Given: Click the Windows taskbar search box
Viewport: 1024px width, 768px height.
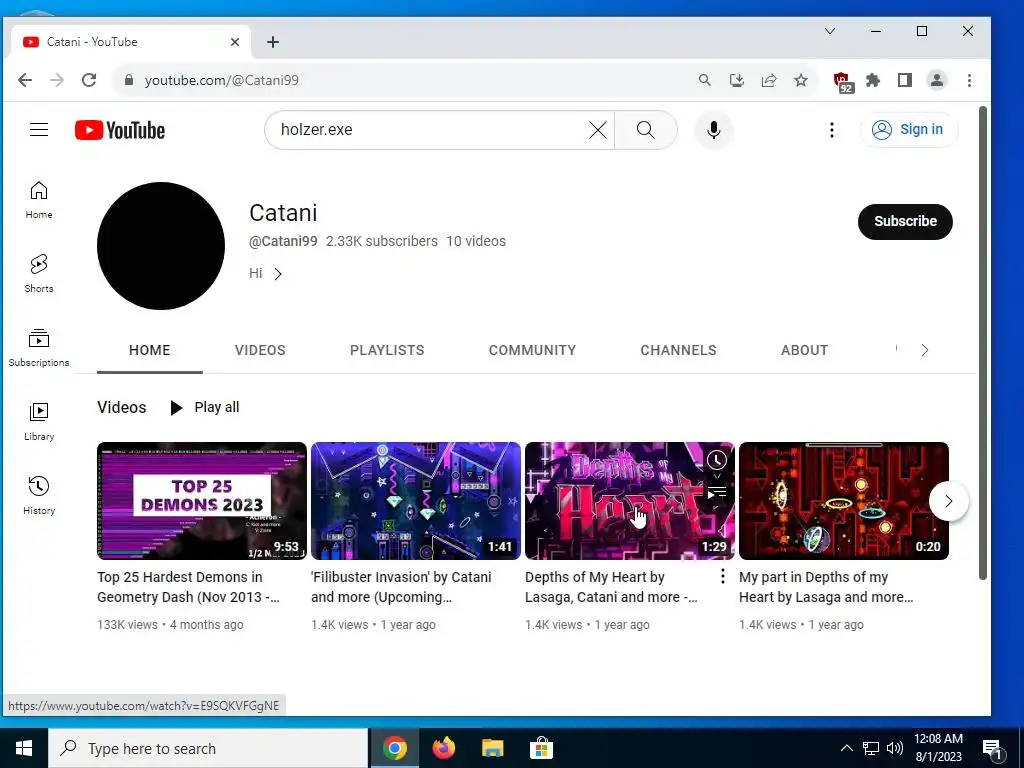Looking at the screenshot, I should tap(208, 748).
